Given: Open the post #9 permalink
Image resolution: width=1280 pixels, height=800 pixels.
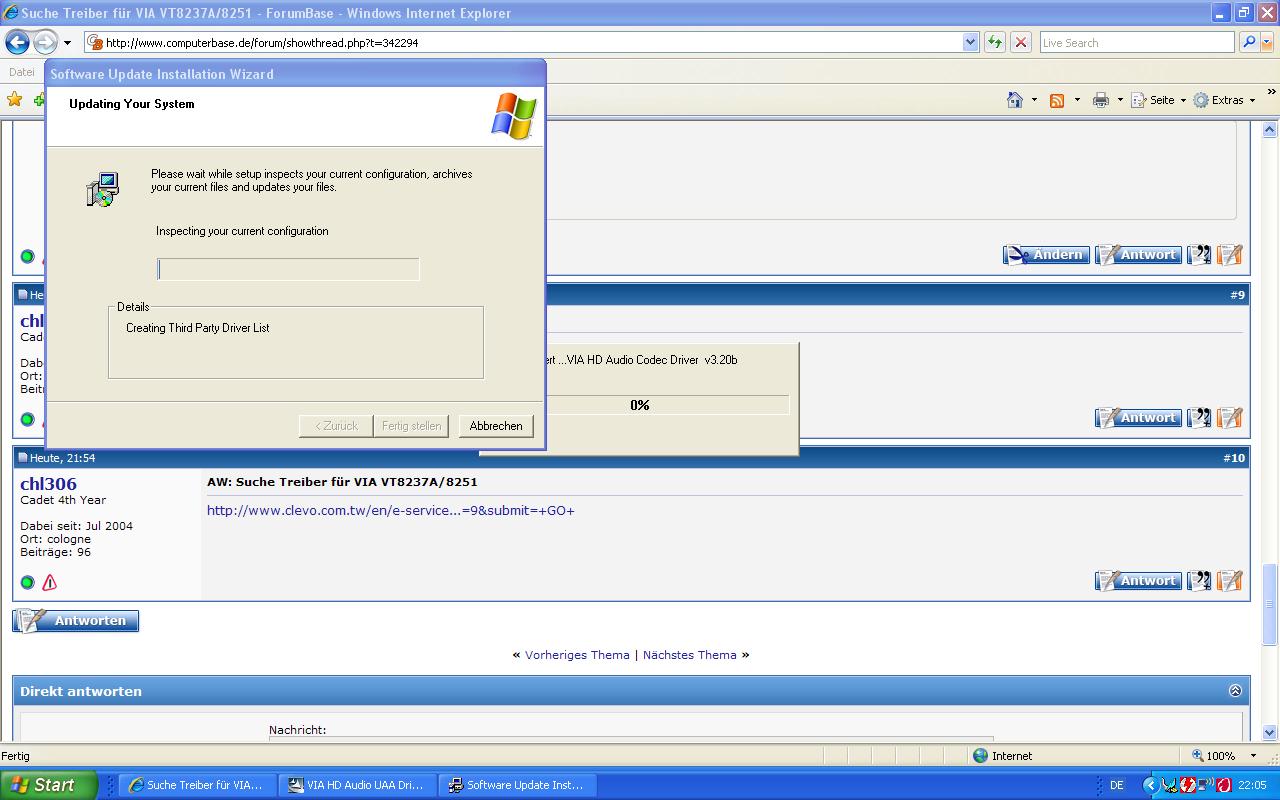Looking at the screenshot, I should [1238, 295].
